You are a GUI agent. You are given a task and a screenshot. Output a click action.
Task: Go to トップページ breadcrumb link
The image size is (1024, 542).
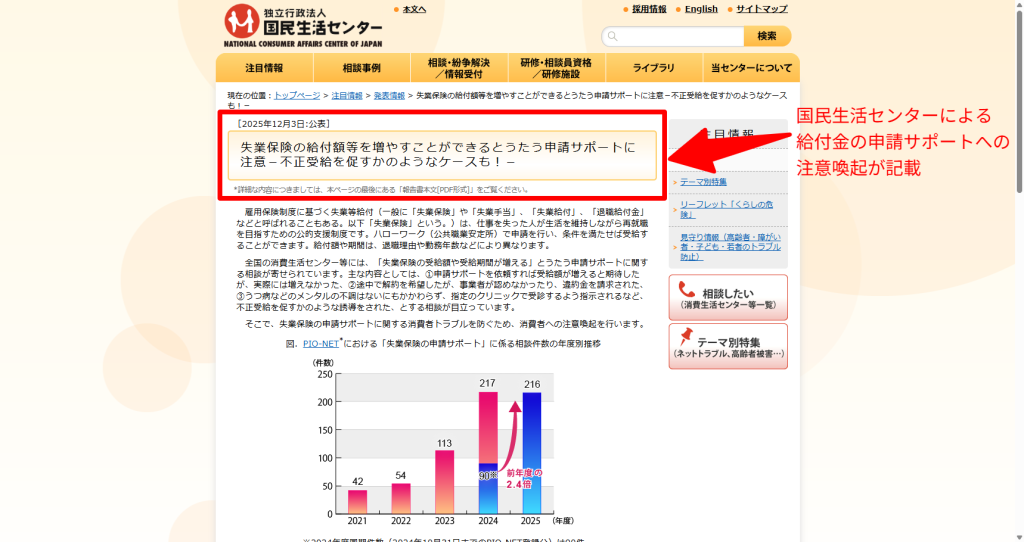pos(296,95)
